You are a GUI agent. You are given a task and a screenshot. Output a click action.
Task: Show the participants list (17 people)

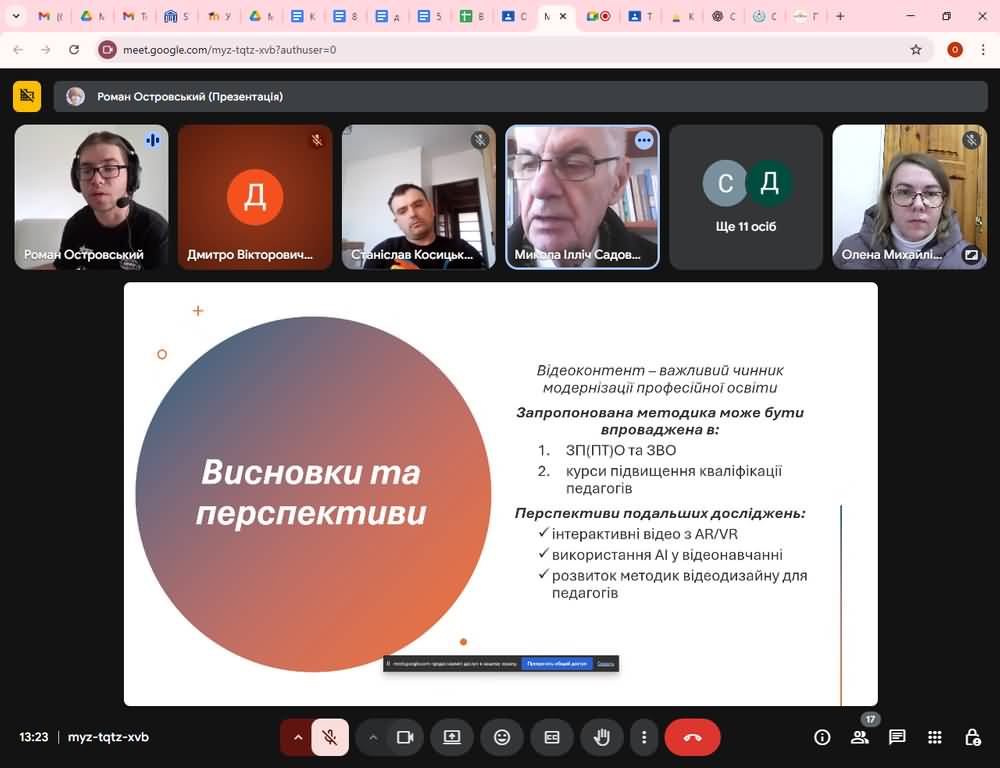tap(859, 737)
